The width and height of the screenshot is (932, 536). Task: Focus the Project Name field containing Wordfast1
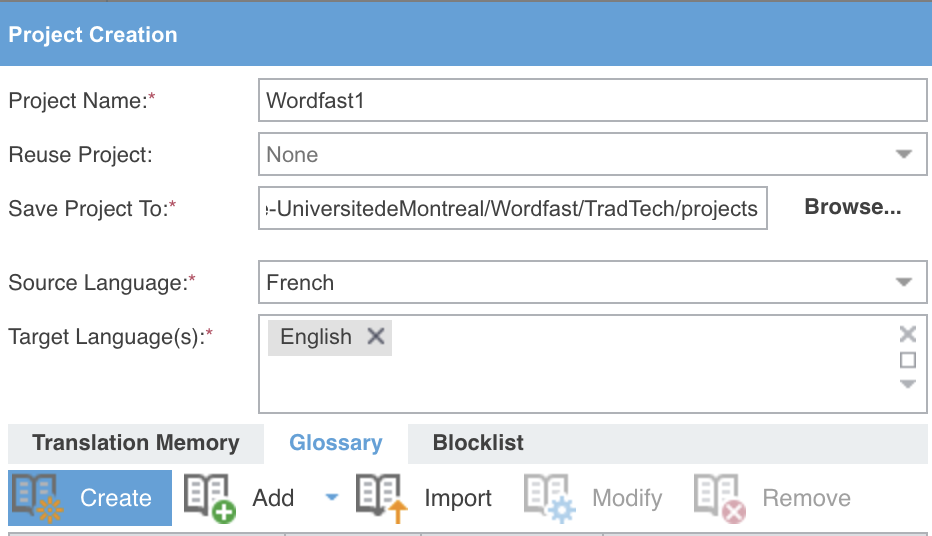point(593,100)
